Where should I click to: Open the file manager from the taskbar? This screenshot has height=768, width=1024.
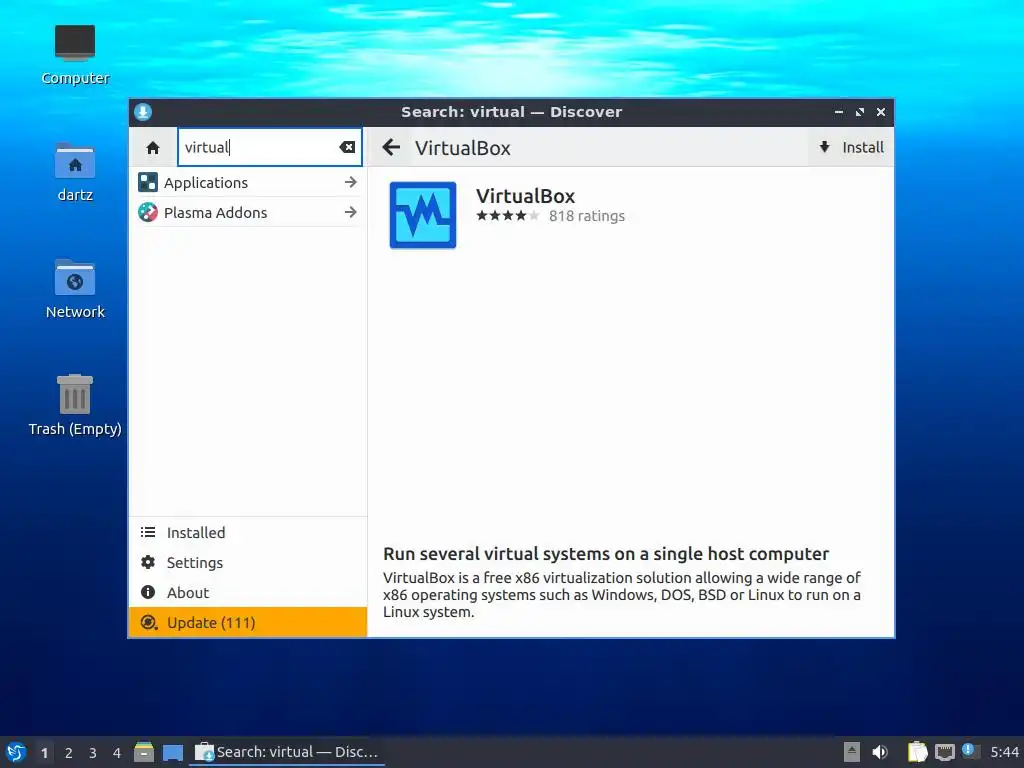pos(144,752)
